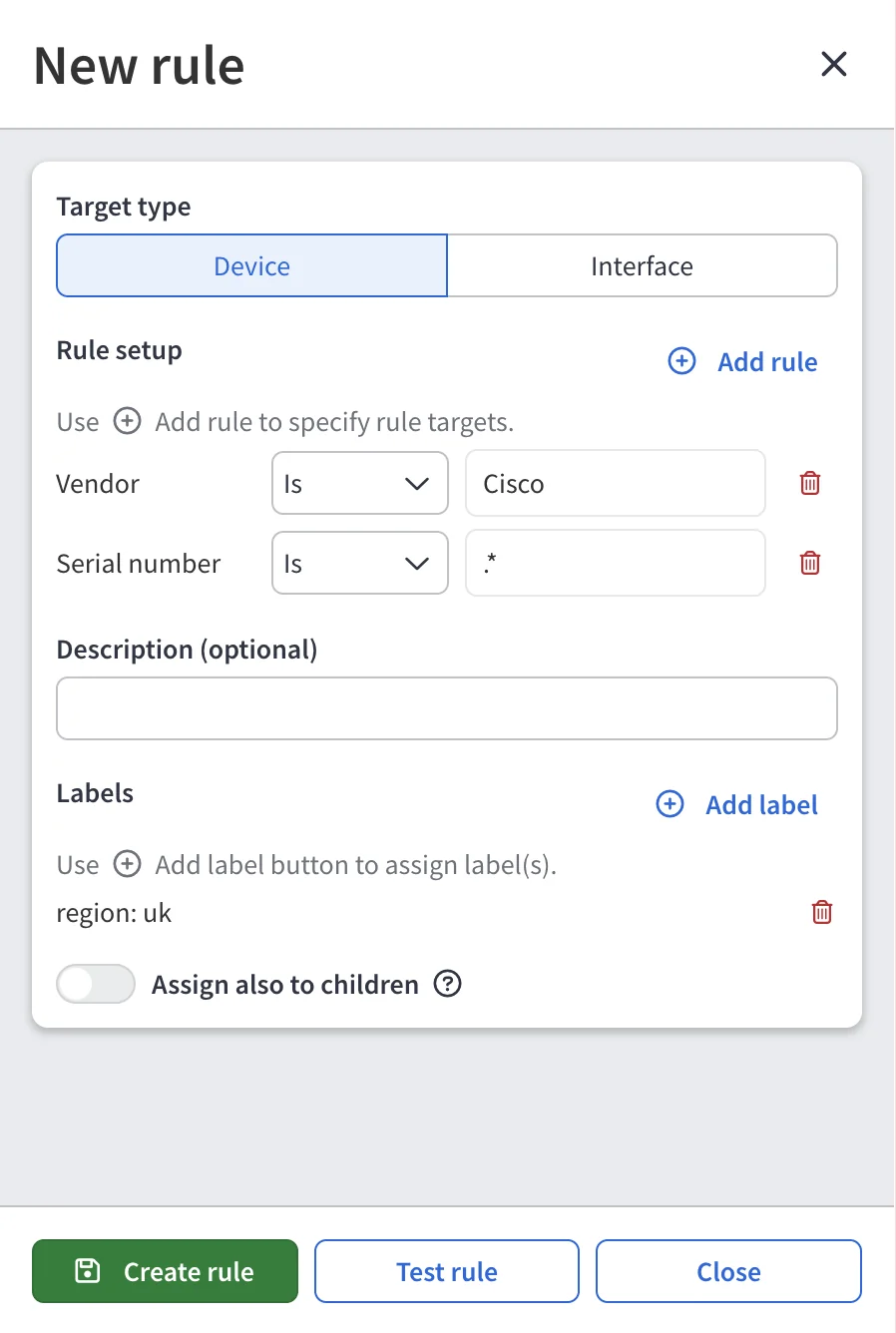Remove the region: uk label

tap(822, 912)
